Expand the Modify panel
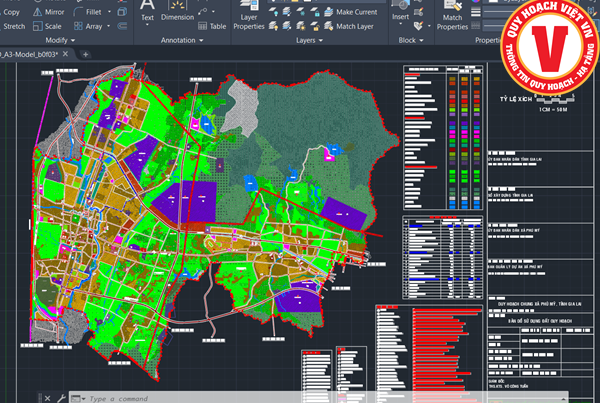Image resolution: width=600 pixels, height=403 pixels. 60,40
